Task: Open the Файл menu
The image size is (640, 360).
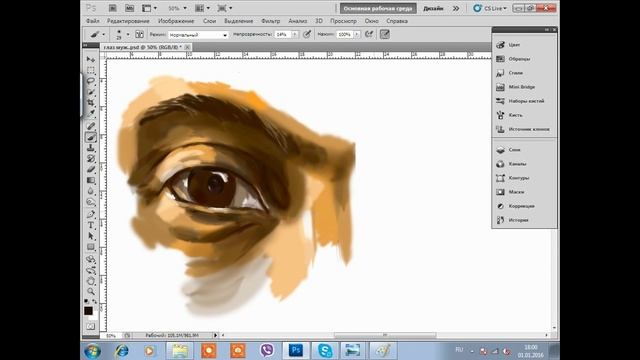Action: click(93, 21)
